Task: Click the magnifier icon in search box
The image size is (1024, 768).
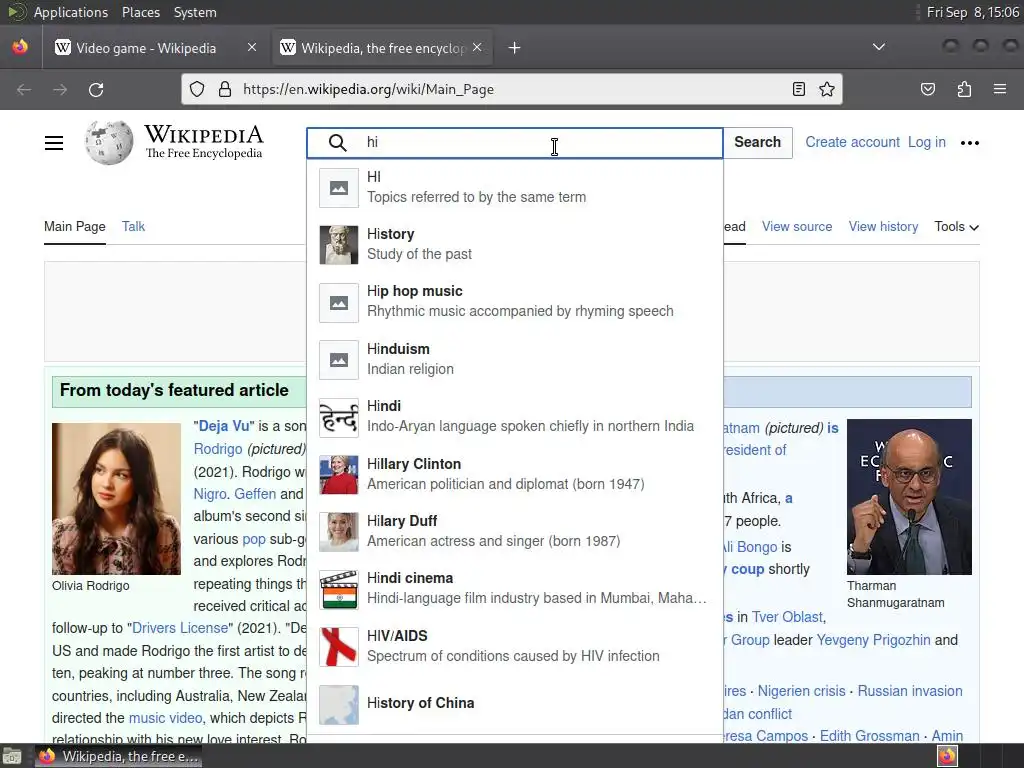Action: [338, 142]
